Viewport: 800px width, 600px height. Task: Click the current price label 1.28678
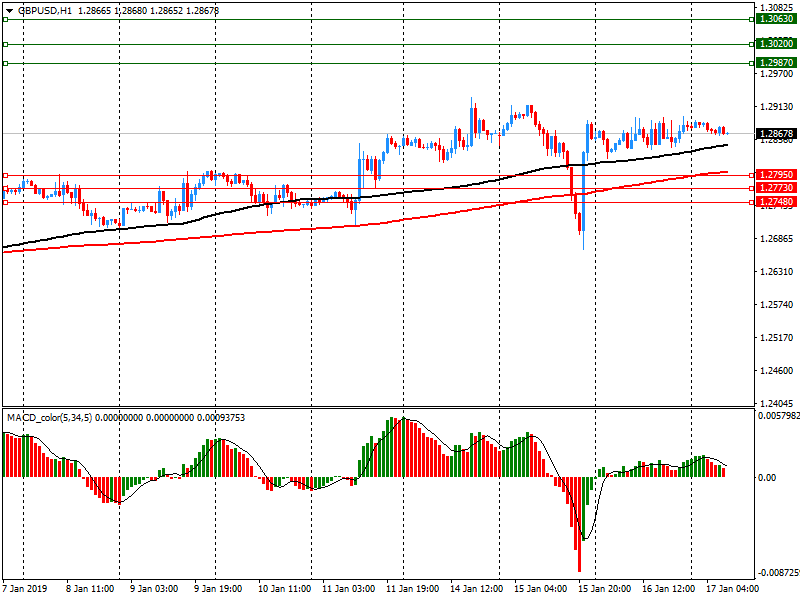click(776, 133)
